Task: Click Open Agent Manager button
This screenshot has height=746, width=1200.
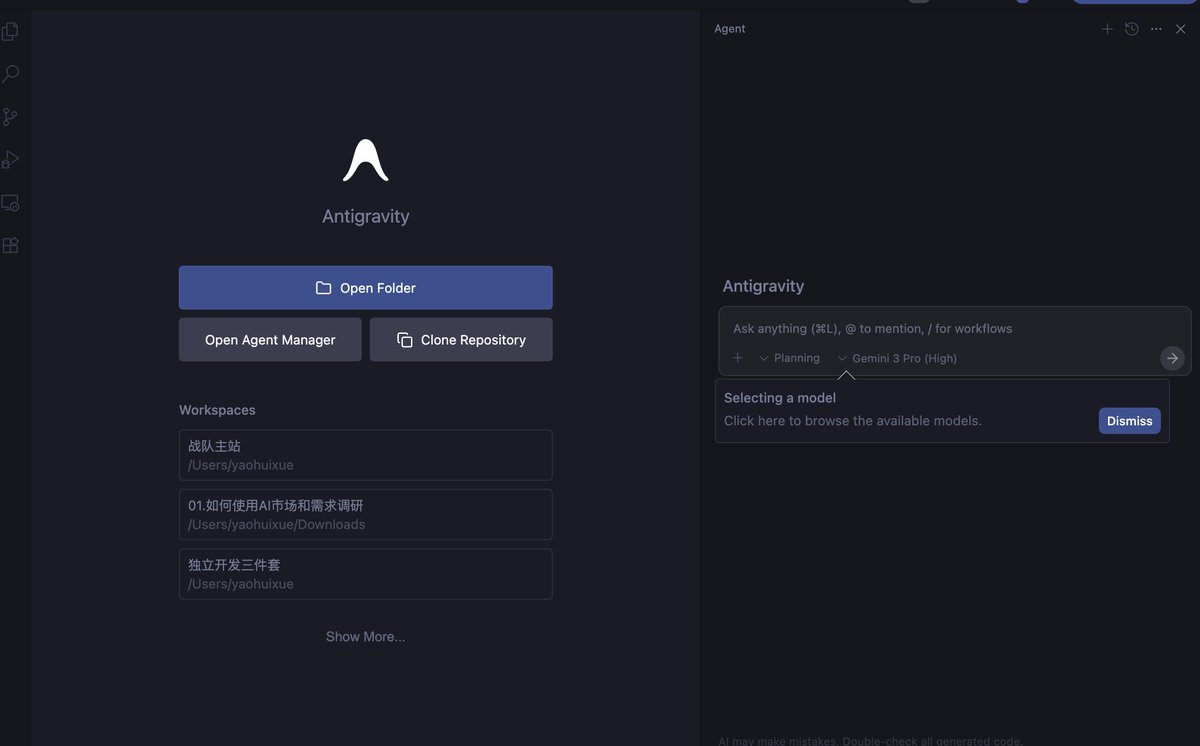Action: click(x=270, y=340)
